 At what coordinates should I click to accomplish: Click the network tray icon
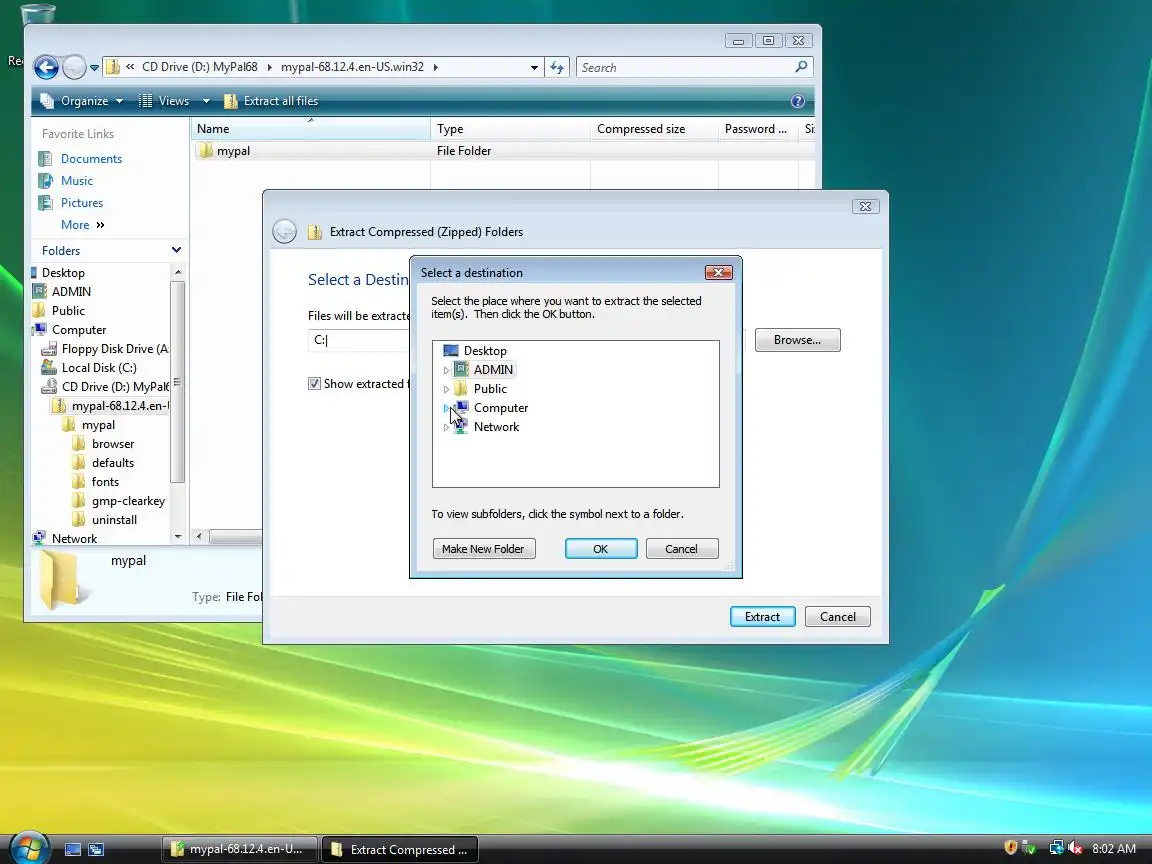[1056, 849]
